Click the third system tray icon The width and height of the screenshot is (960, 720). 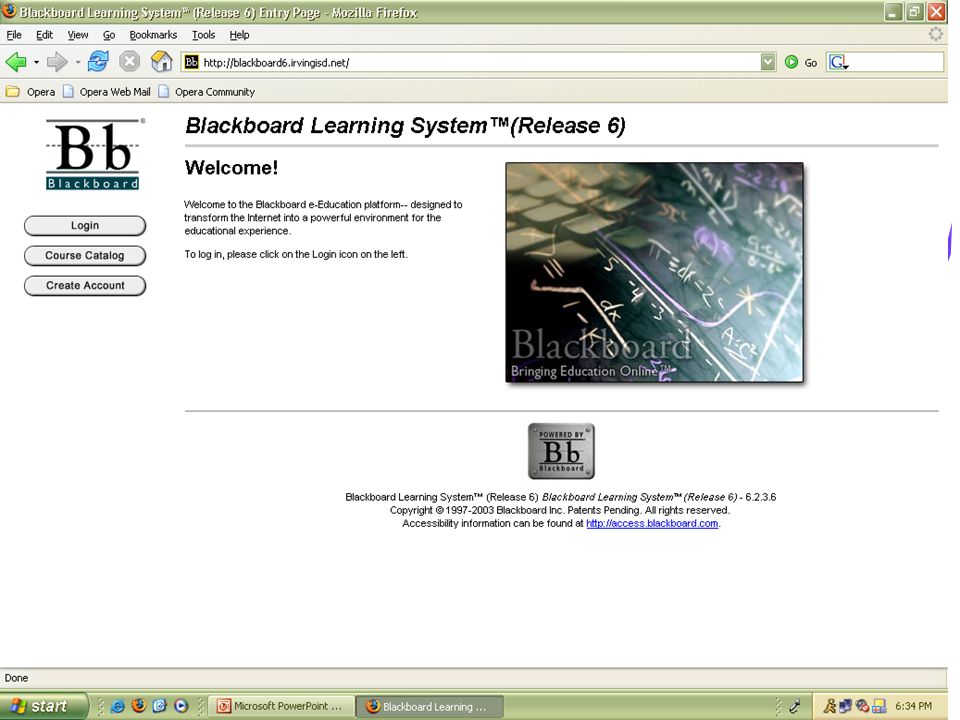[x=863, y=706]
